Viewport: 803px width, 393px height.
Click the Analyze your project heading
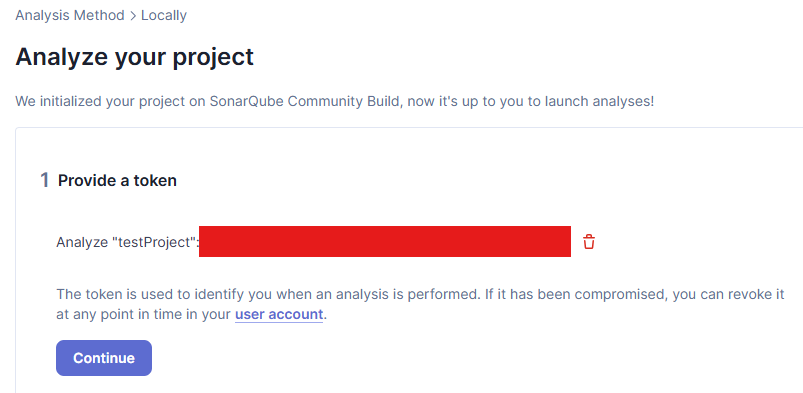click(x=135, y=57)
